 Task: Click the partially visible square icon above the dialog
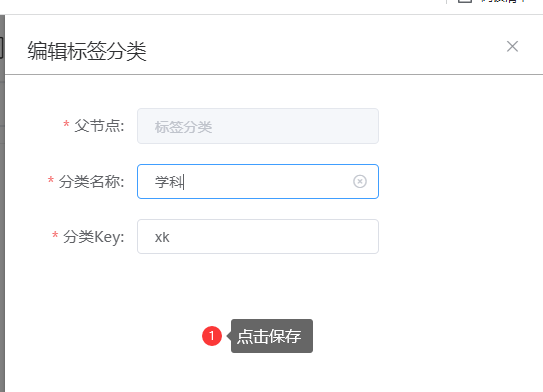click(x=465, y=1)
